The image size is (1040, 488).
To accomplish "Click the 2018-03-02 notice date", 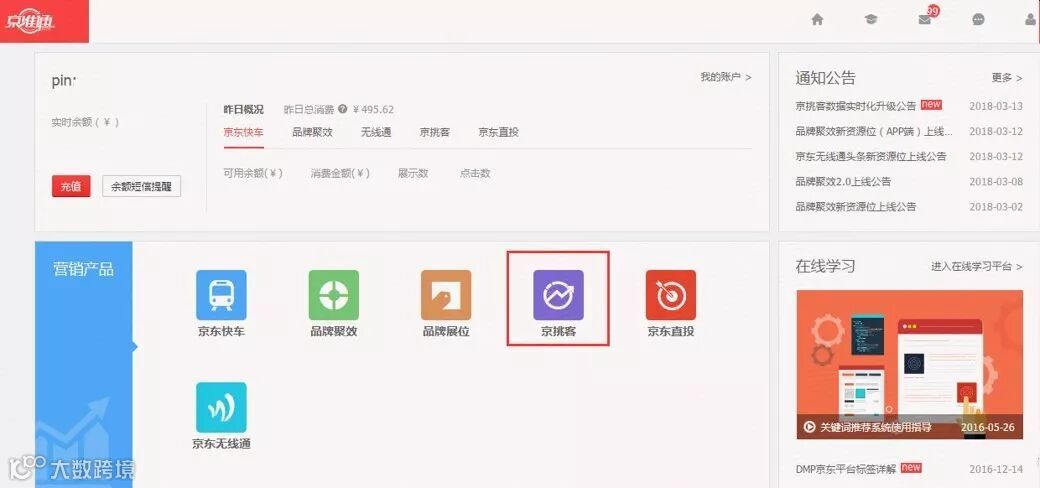I will point(996,207).
